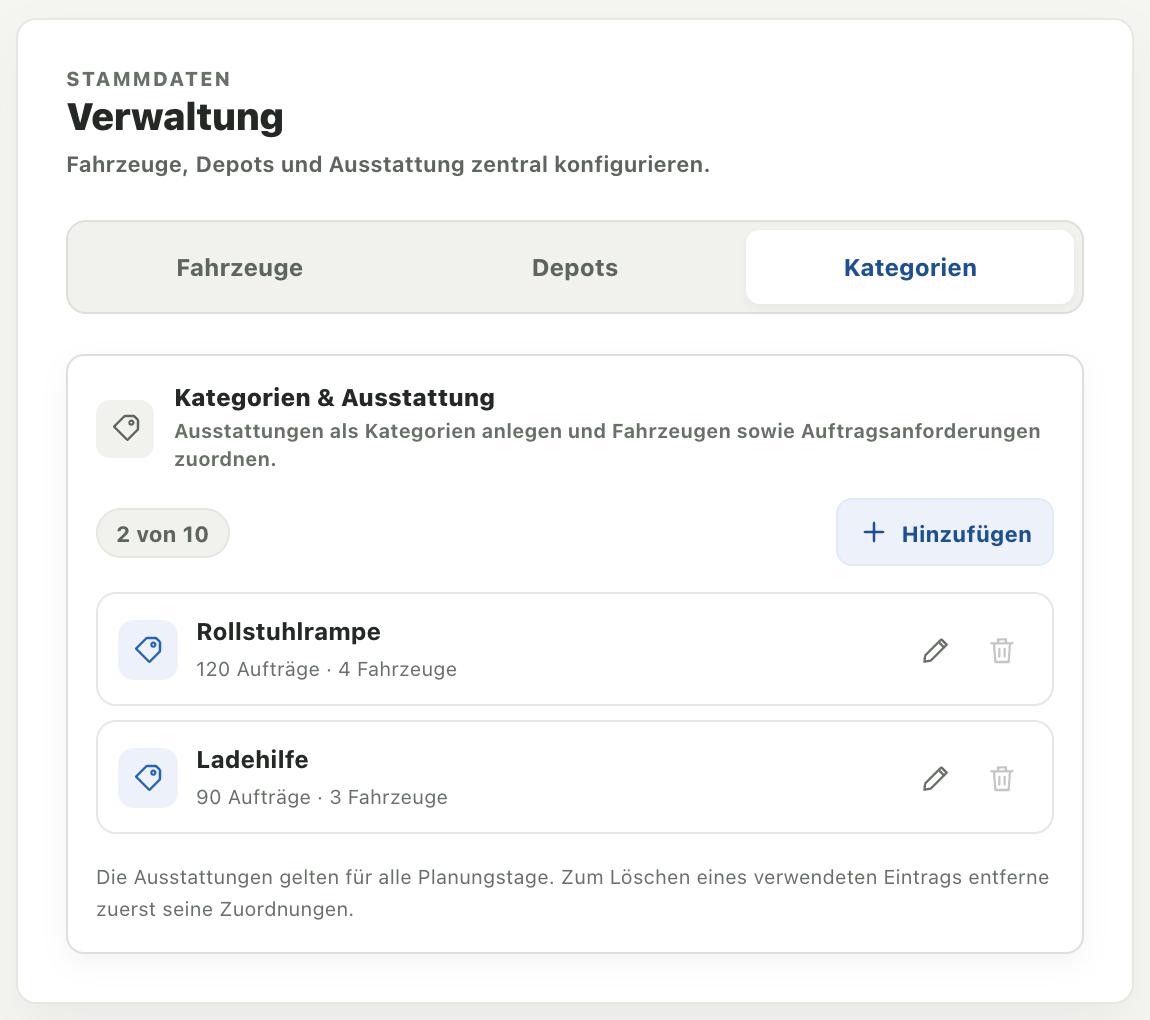Click the description 'Ausstattungen als Kategorien anlegen...'
Screen dimensions: 1150x1020
point(607,445)
